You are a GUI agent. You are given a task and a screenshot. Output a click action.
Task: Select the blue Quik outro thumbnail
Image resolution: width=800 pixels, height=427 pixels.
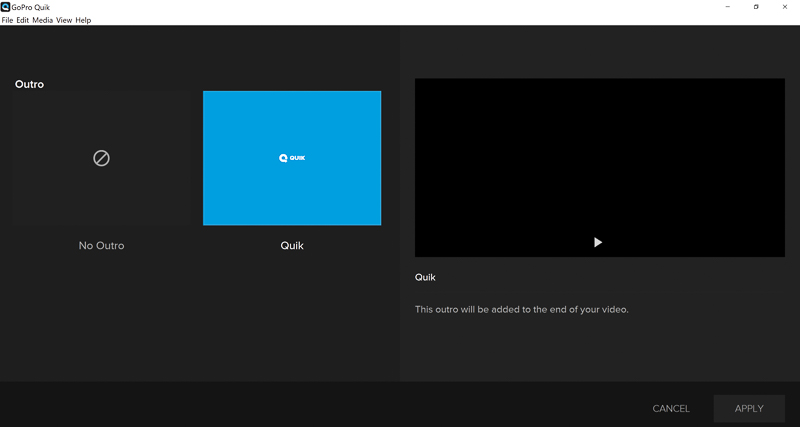click(x=292, y=158)
